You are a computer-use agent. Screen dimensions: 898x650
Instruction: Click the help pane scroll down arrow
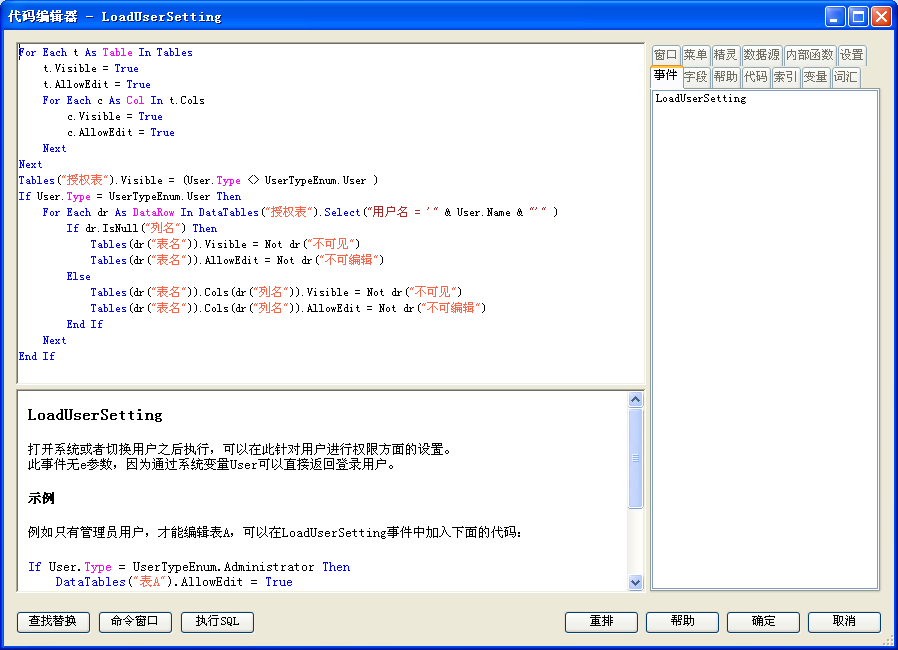tap(635, 583)
